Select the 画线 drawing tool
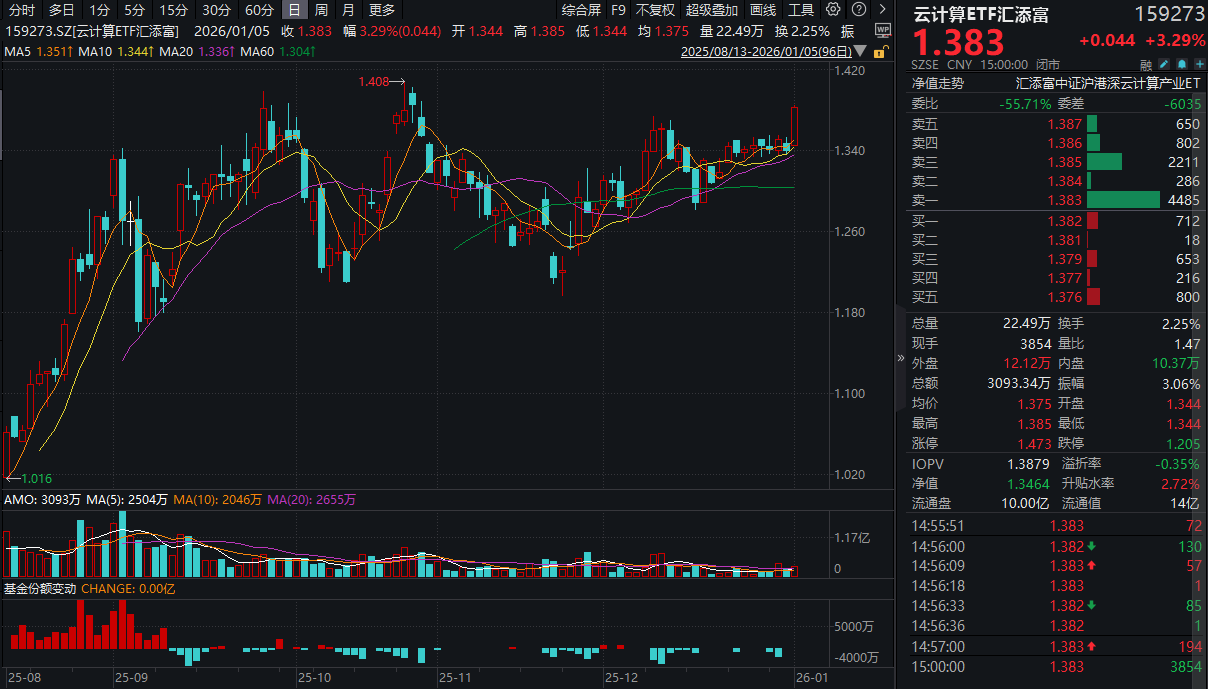The width and height of the screenshot is (1208, 689). coord(764,10)
